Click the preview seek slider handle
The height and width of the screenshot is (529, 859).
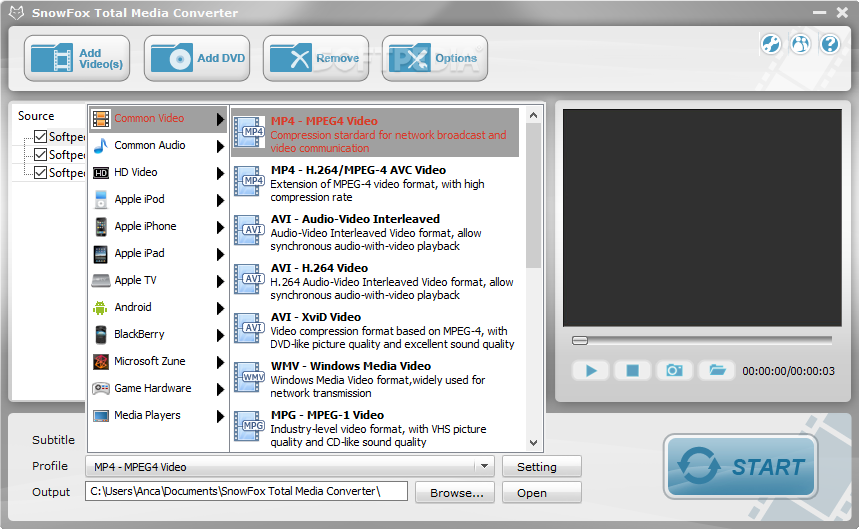[580, 341]
